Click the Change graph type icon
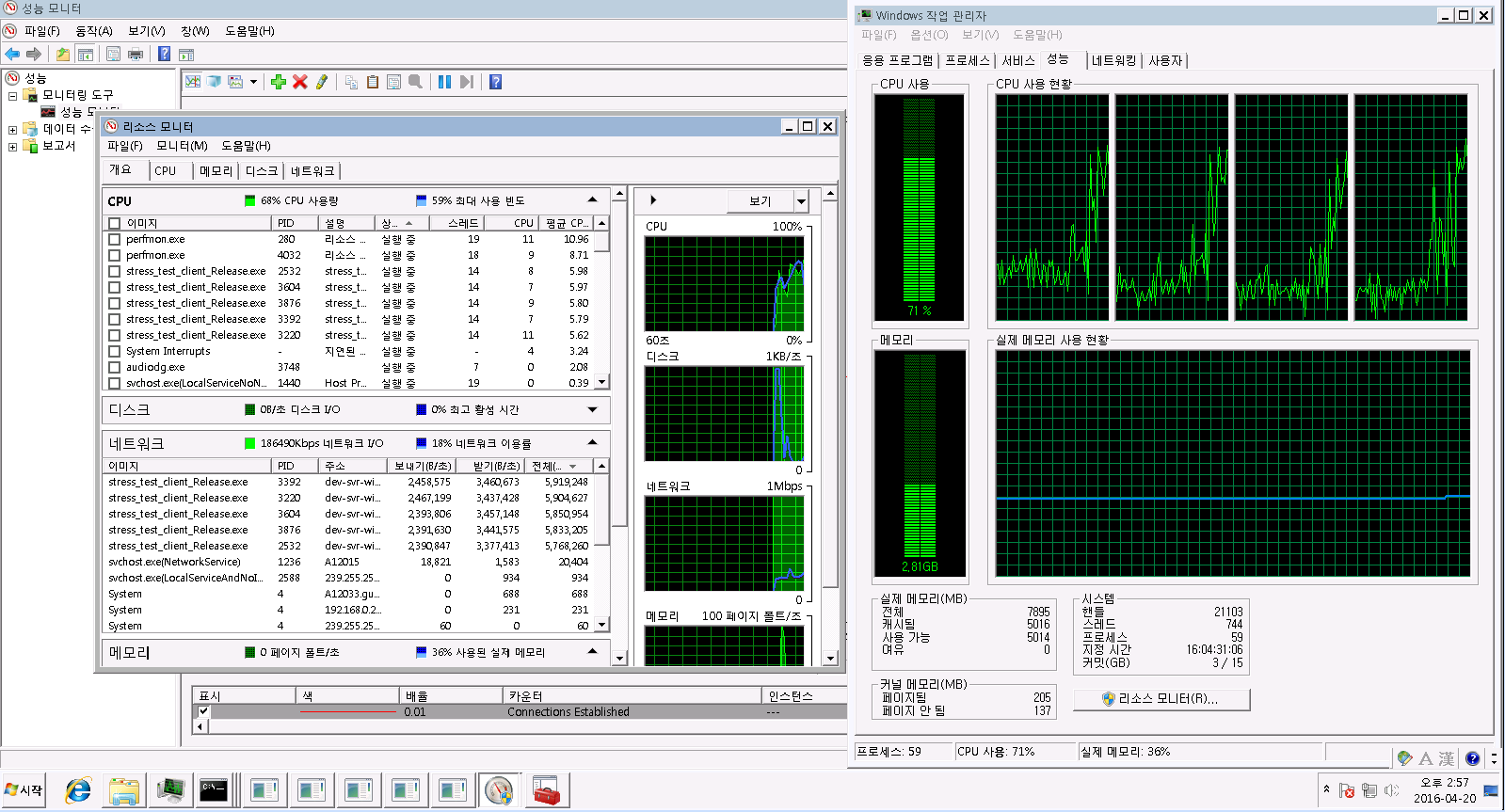 point(235,82)
